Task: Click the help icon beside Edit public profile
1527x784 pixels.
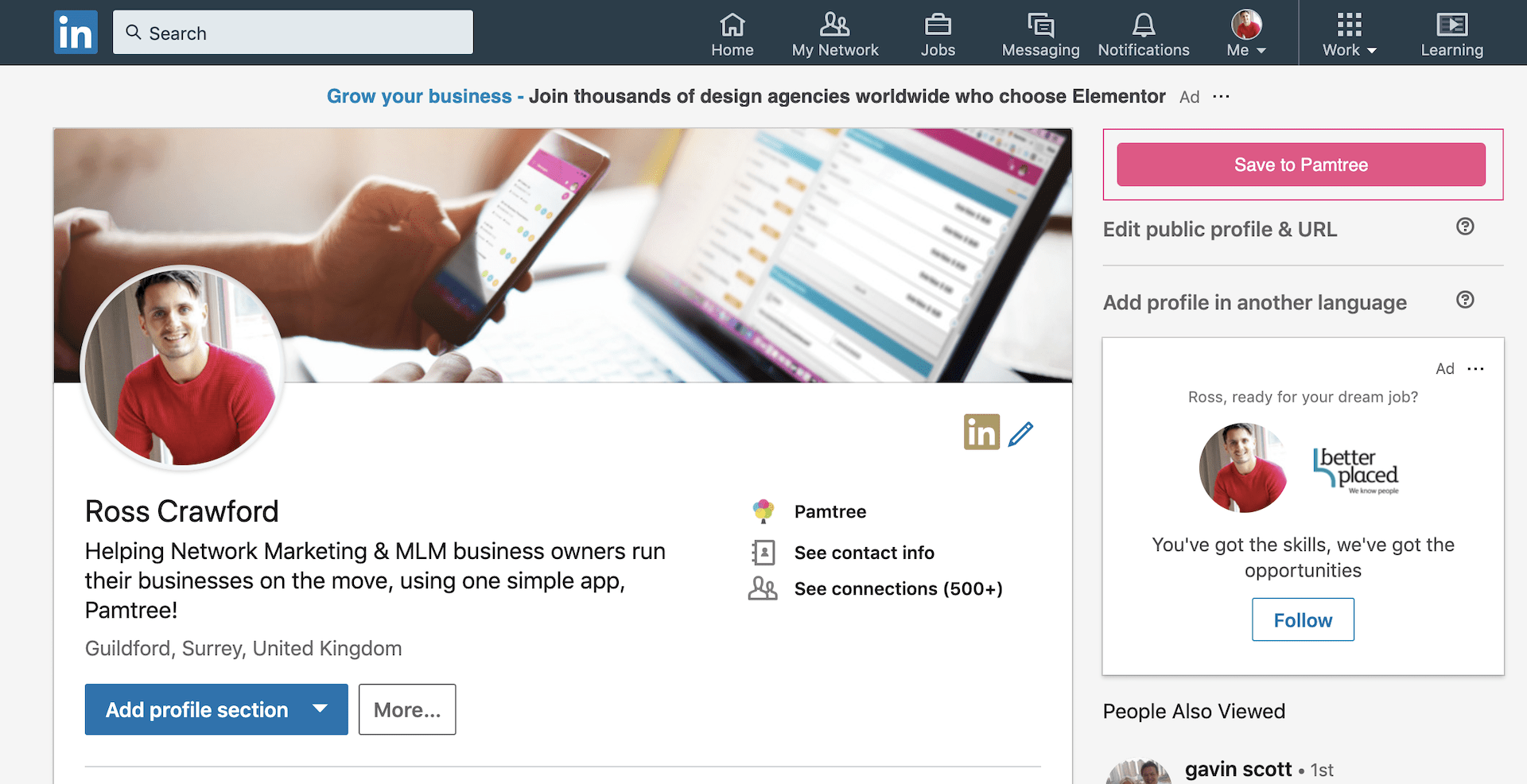Action: click(x=1466, y=227)
